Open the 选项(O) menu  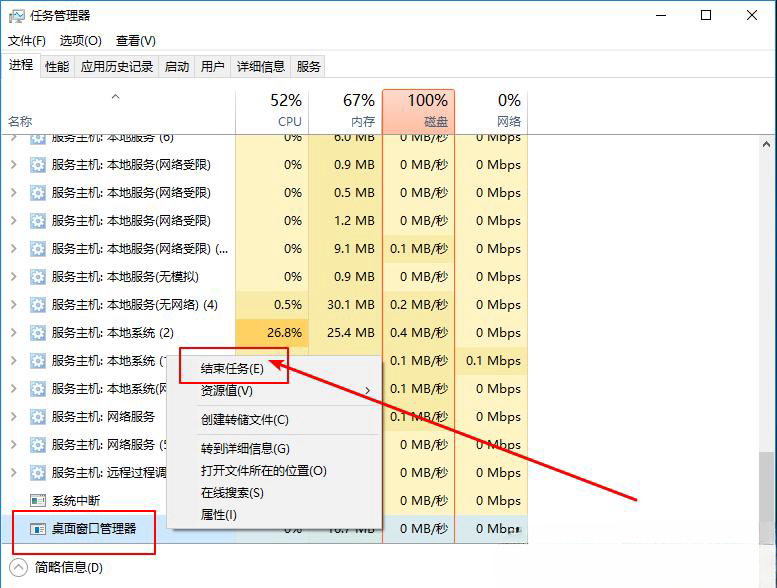tap(81, 41)
